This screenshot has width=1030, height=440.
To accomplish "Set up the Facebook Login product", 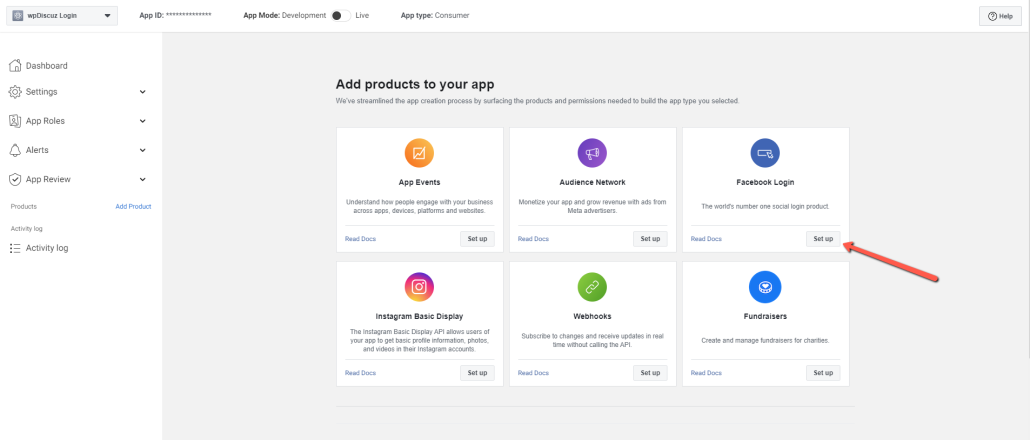I will click(823, 239).
